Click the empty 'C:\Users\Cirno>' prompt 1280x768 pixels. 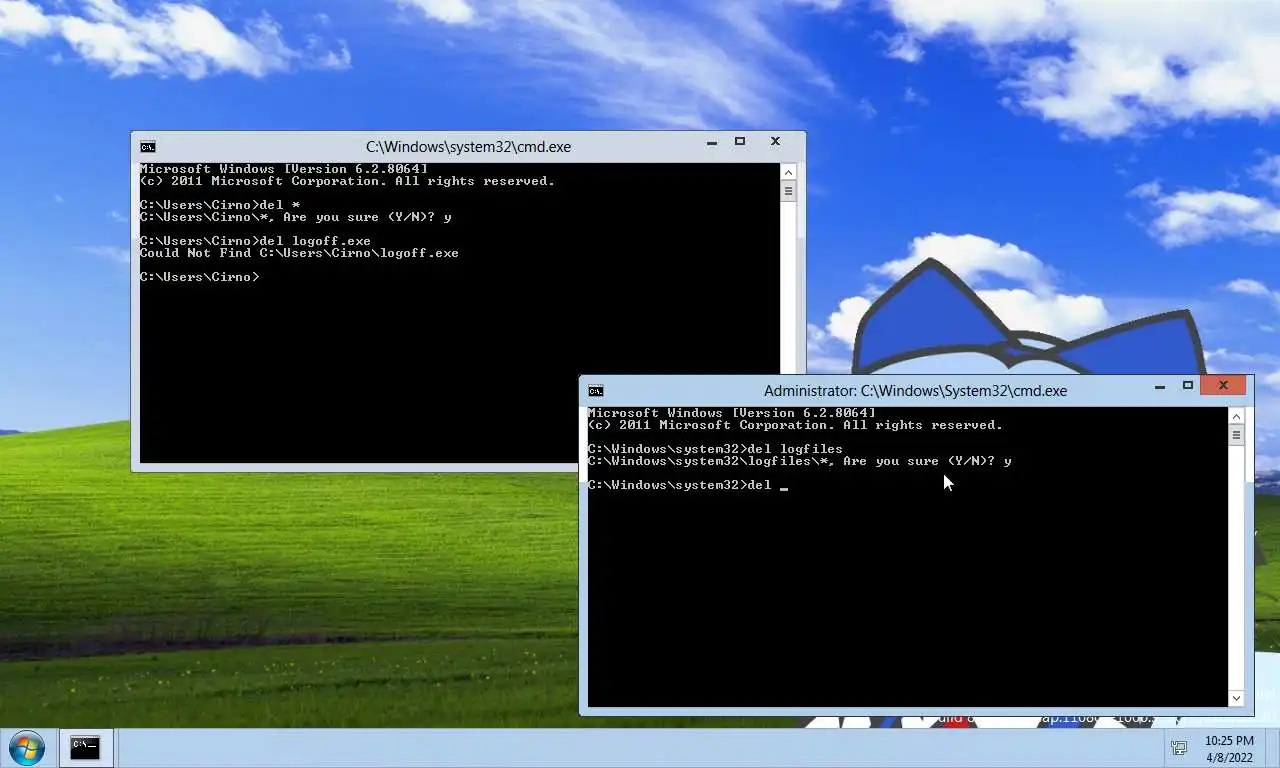(x=199, y=277)
